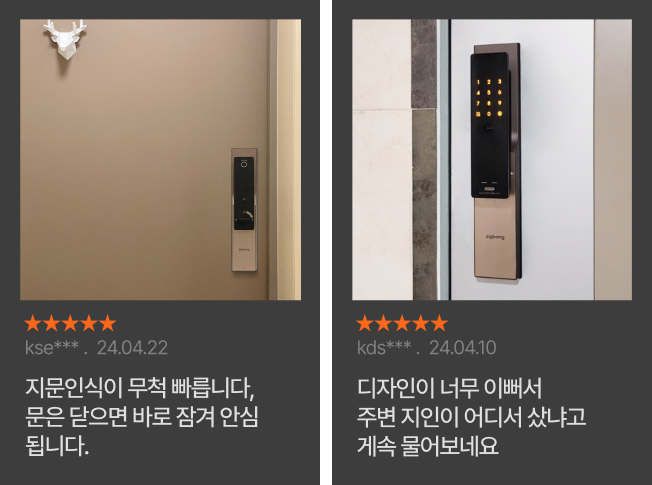This screenshot has width=652, height=485.
Task: Select reviewer name kse***
Action: [x=52, y=348]
